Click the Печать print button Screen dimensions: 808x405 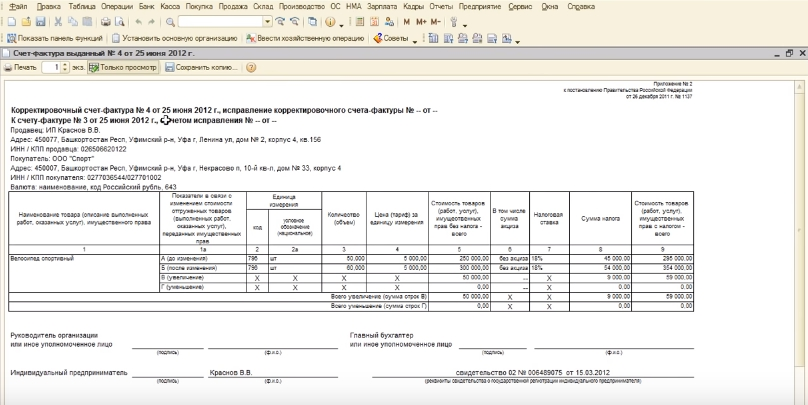[20, 67]
